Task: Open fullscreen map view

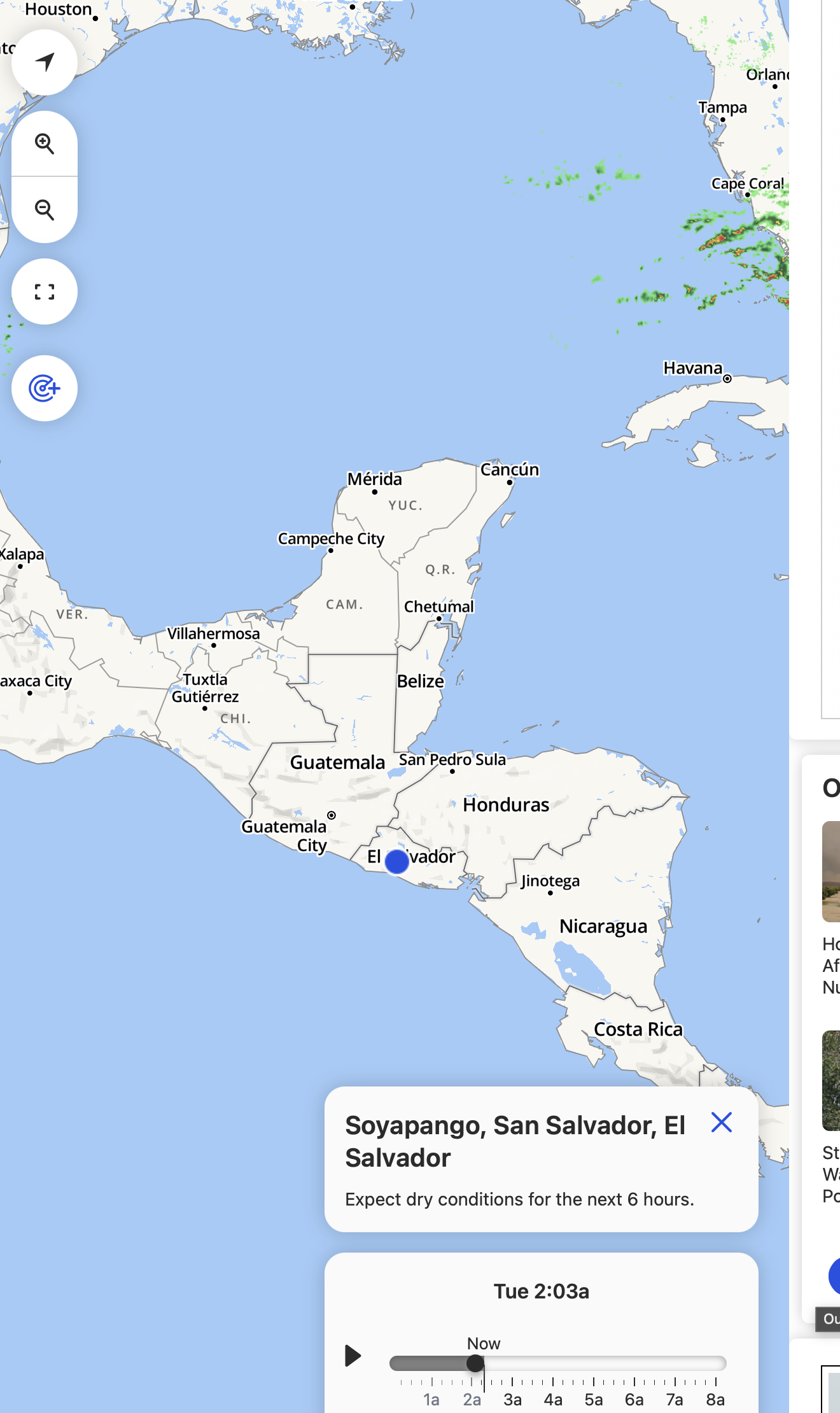Action: click(x=45, y=292)
